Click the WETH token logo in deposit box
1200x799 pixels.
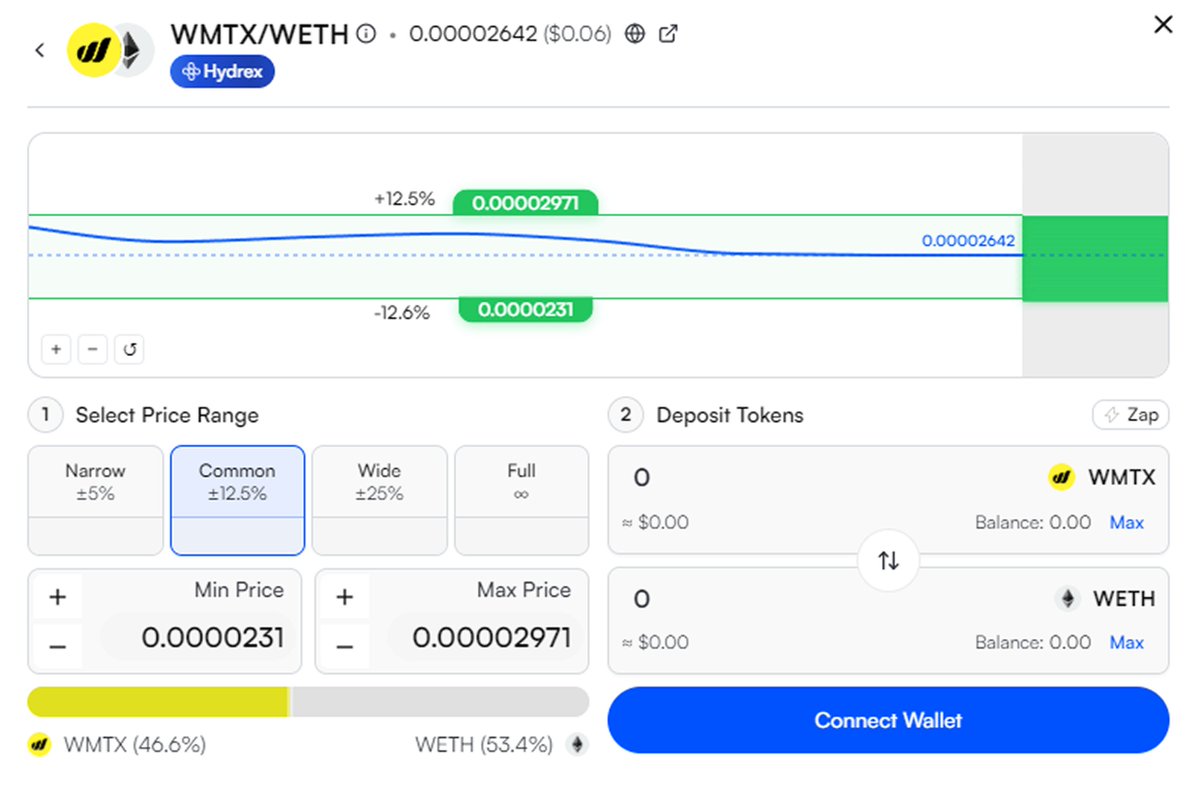coord(1069,599)
